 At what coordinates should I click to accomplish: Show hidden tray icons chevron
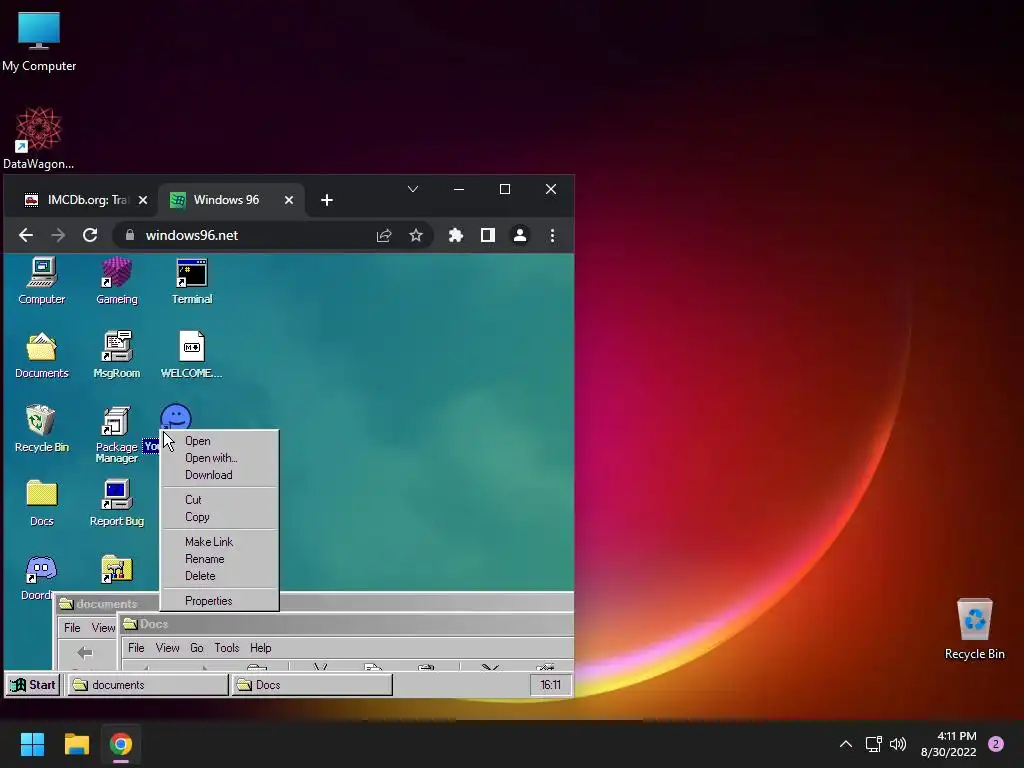[x=846, y=744]
